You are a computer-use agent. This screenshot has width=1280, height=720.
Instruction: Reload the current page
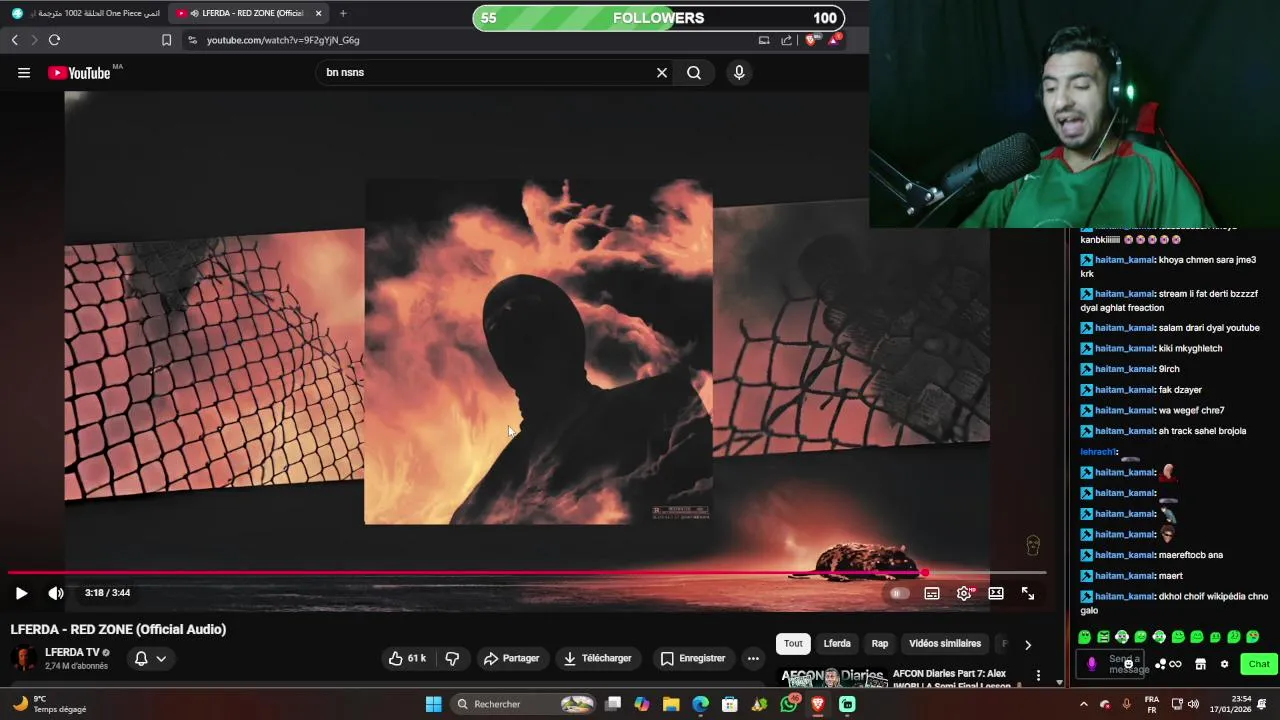54,40
